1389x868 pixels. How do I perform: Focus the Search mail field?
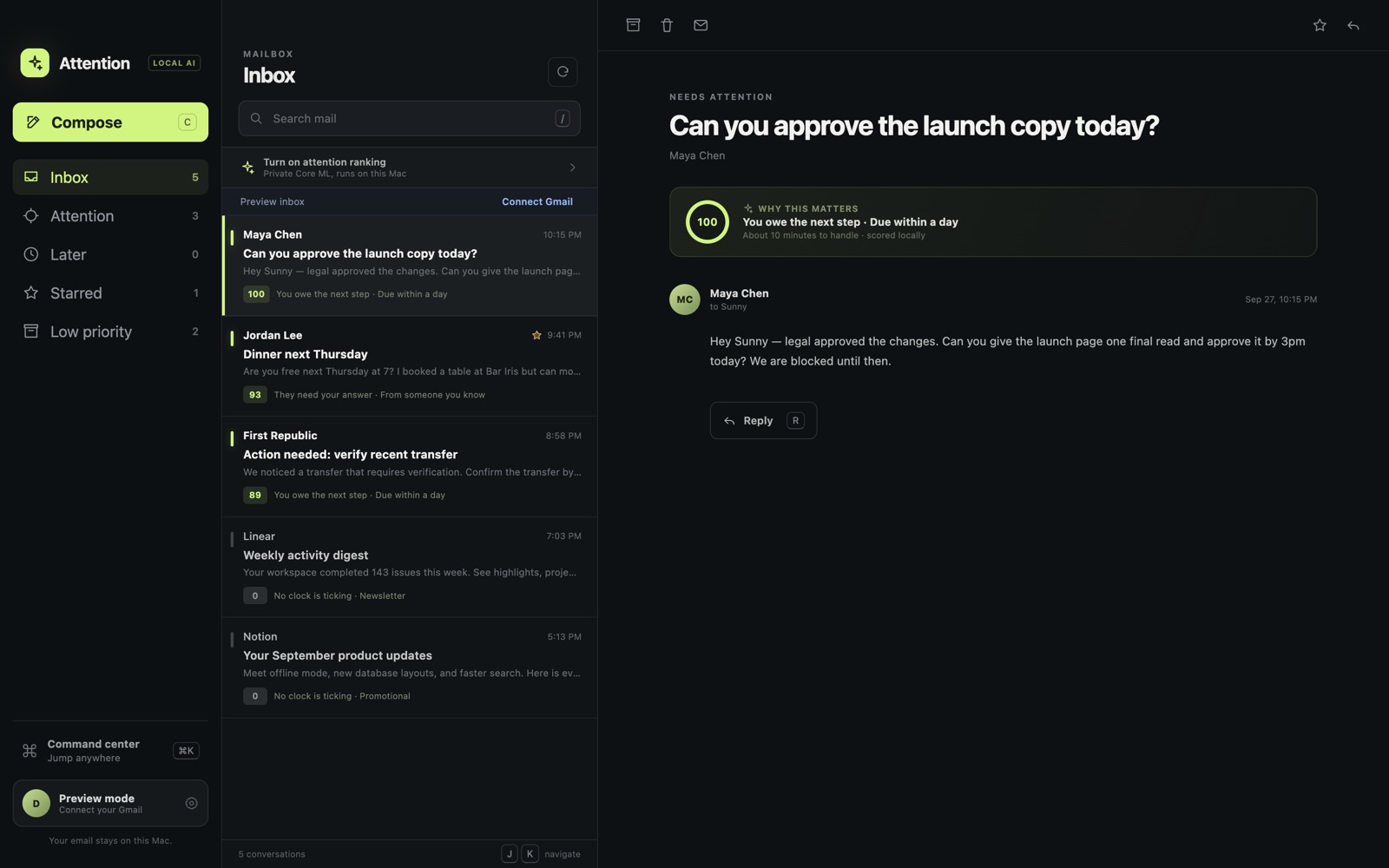point(410,119)
